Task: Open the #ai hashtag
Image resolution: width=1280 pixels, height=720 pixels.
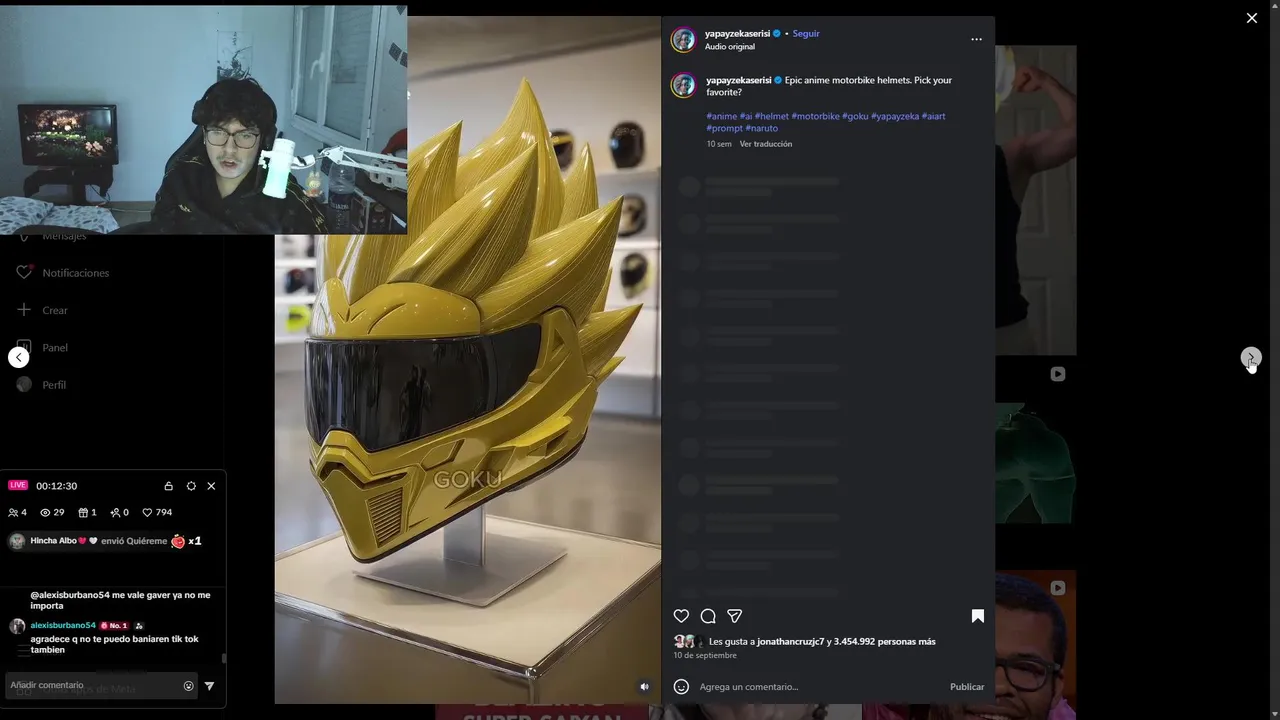Action: pyautogui.click(x=746, y=116)
